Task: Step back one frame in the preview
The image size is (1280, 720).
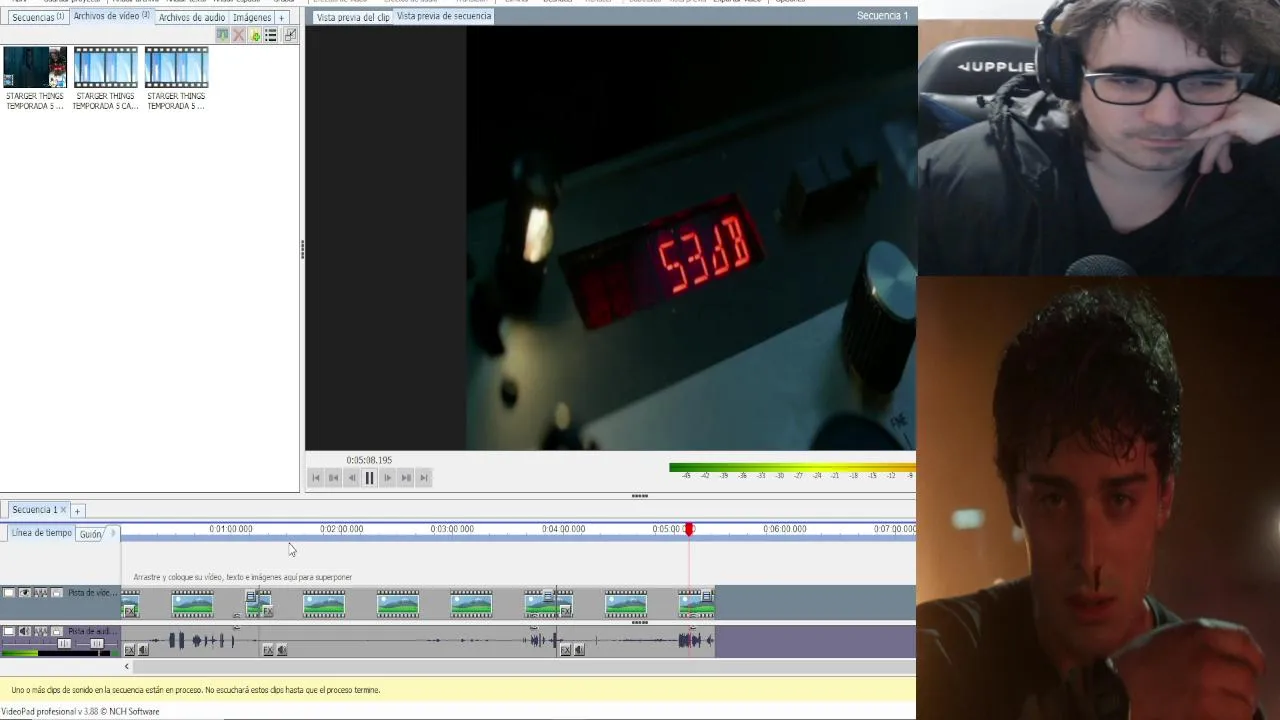Action: pos(351,478)
